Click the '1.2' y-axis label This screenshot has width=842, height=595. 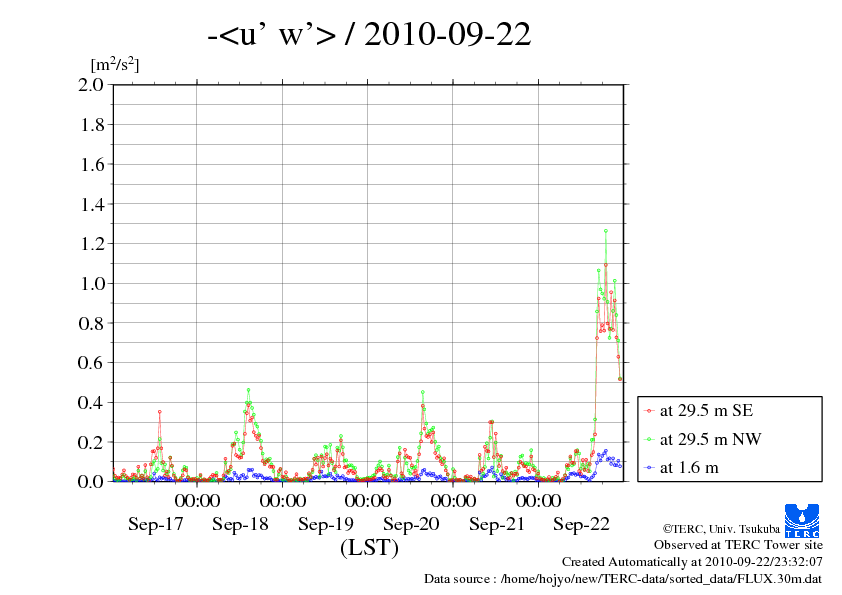91,244
